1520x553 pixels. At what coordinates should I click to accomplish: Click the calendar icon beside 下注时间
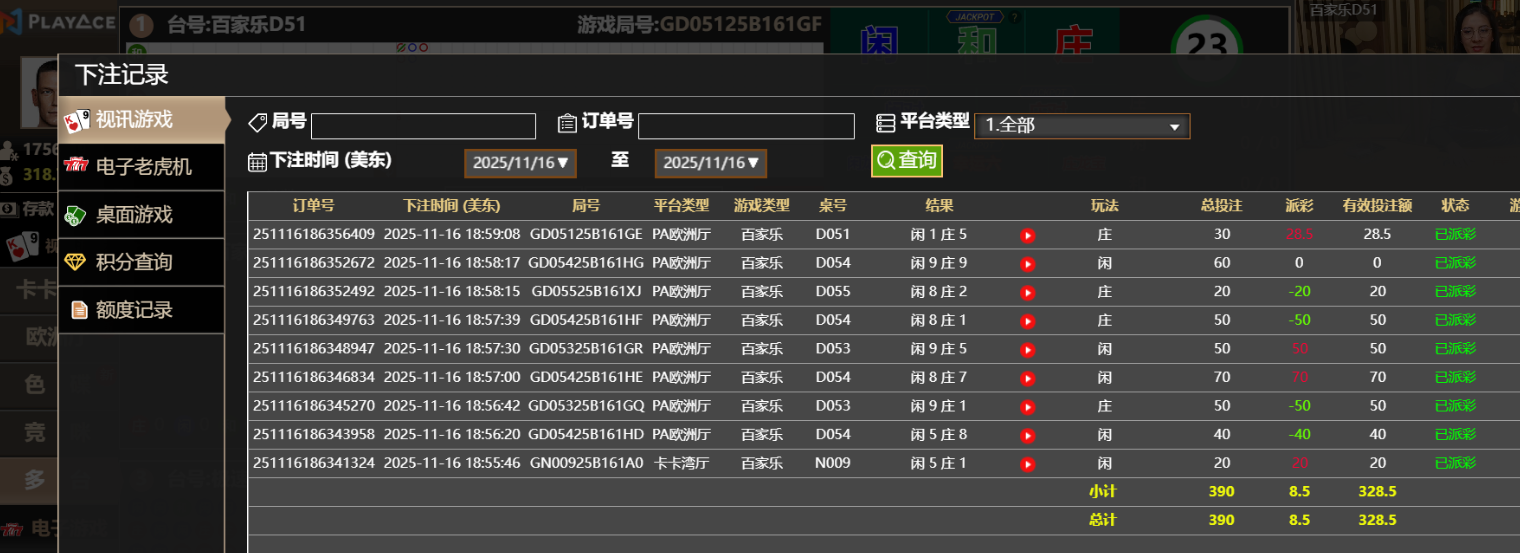coord(257,162)
